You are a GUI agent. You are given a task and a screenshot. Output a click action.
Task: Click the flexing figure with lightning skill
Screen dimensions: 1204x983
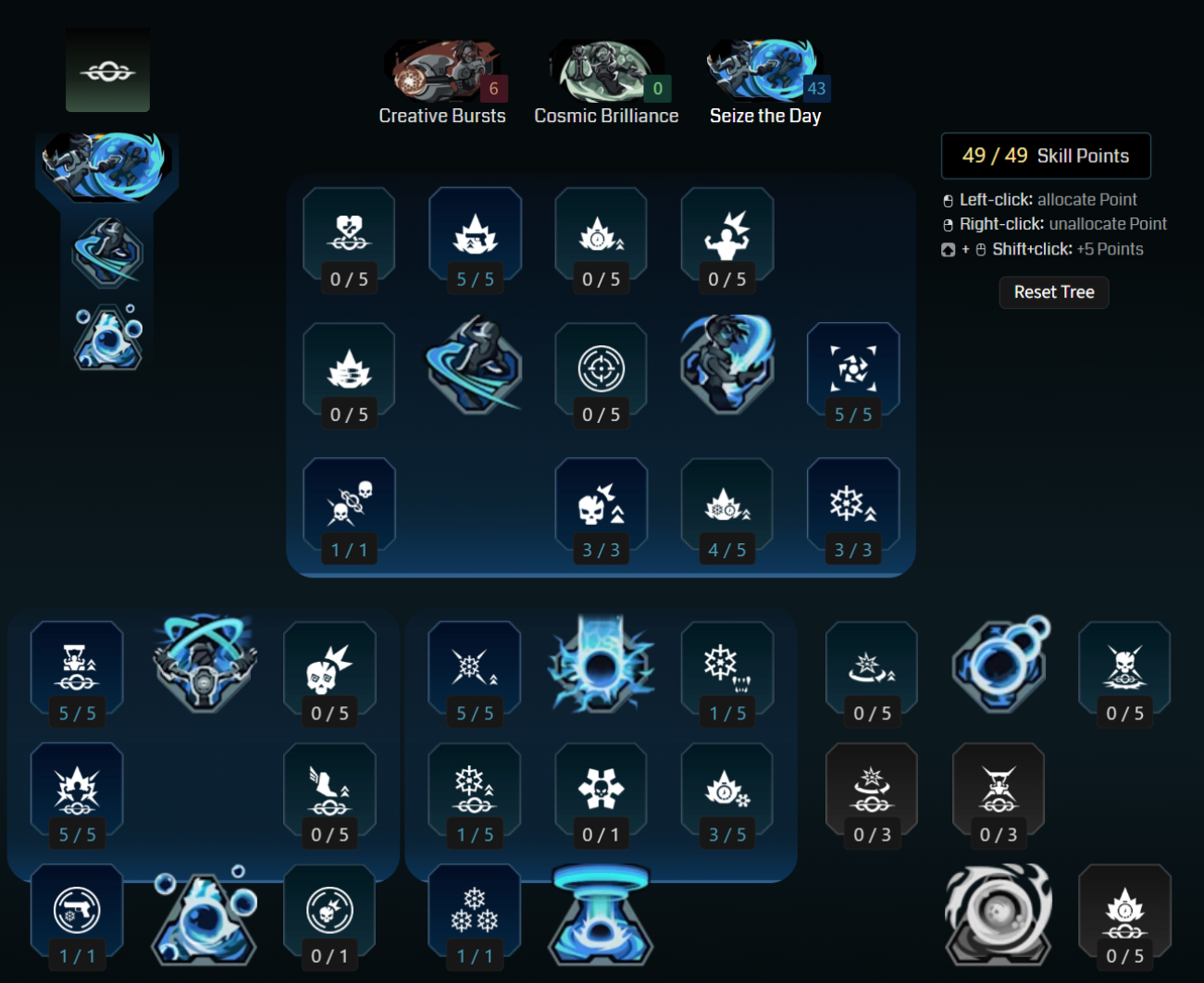tap(727, 241)
